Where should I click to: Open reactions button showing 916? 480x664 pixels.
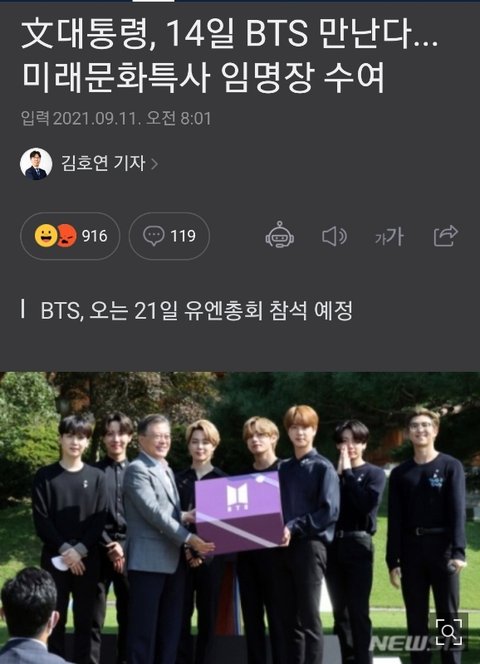coord(70,236)
